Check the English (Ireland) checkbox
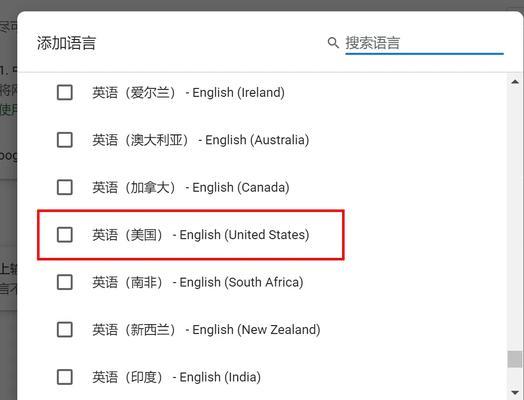The height and width of the screenshot is (400, 524). (65, 92)
